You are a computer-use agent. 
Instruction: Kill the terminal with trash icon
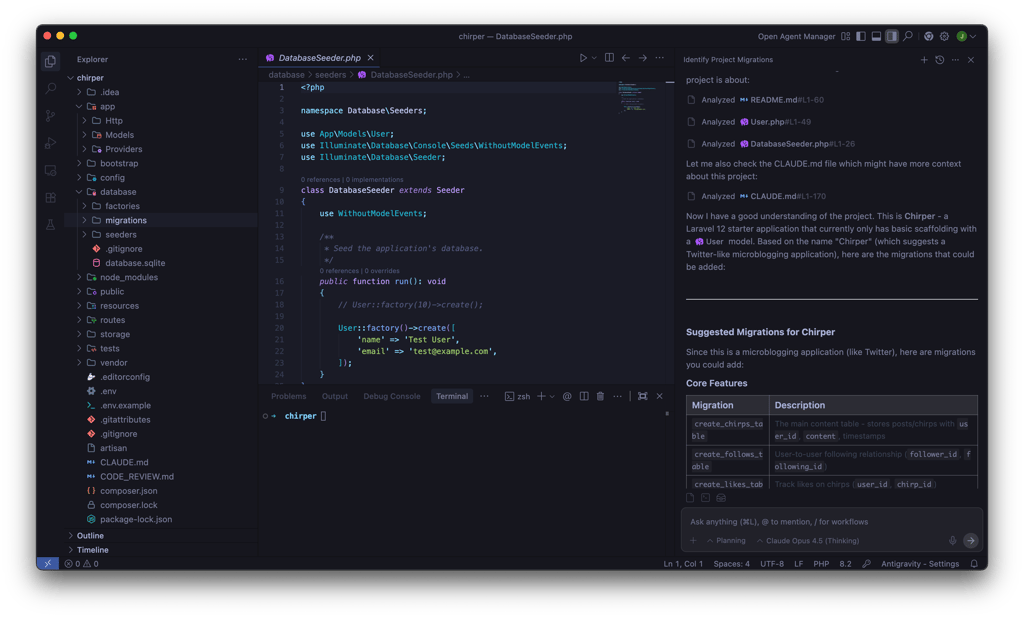[x=600, y=397]
